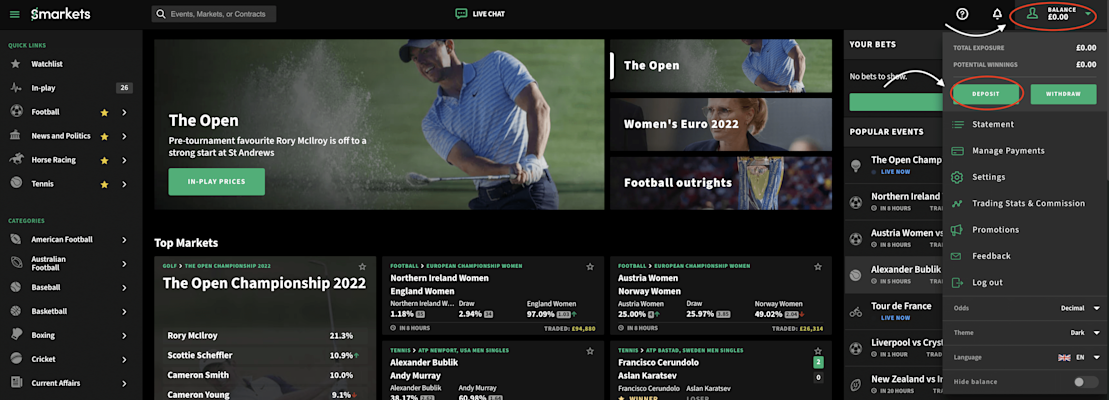Click the search magnifier icon

click(161, 14)
